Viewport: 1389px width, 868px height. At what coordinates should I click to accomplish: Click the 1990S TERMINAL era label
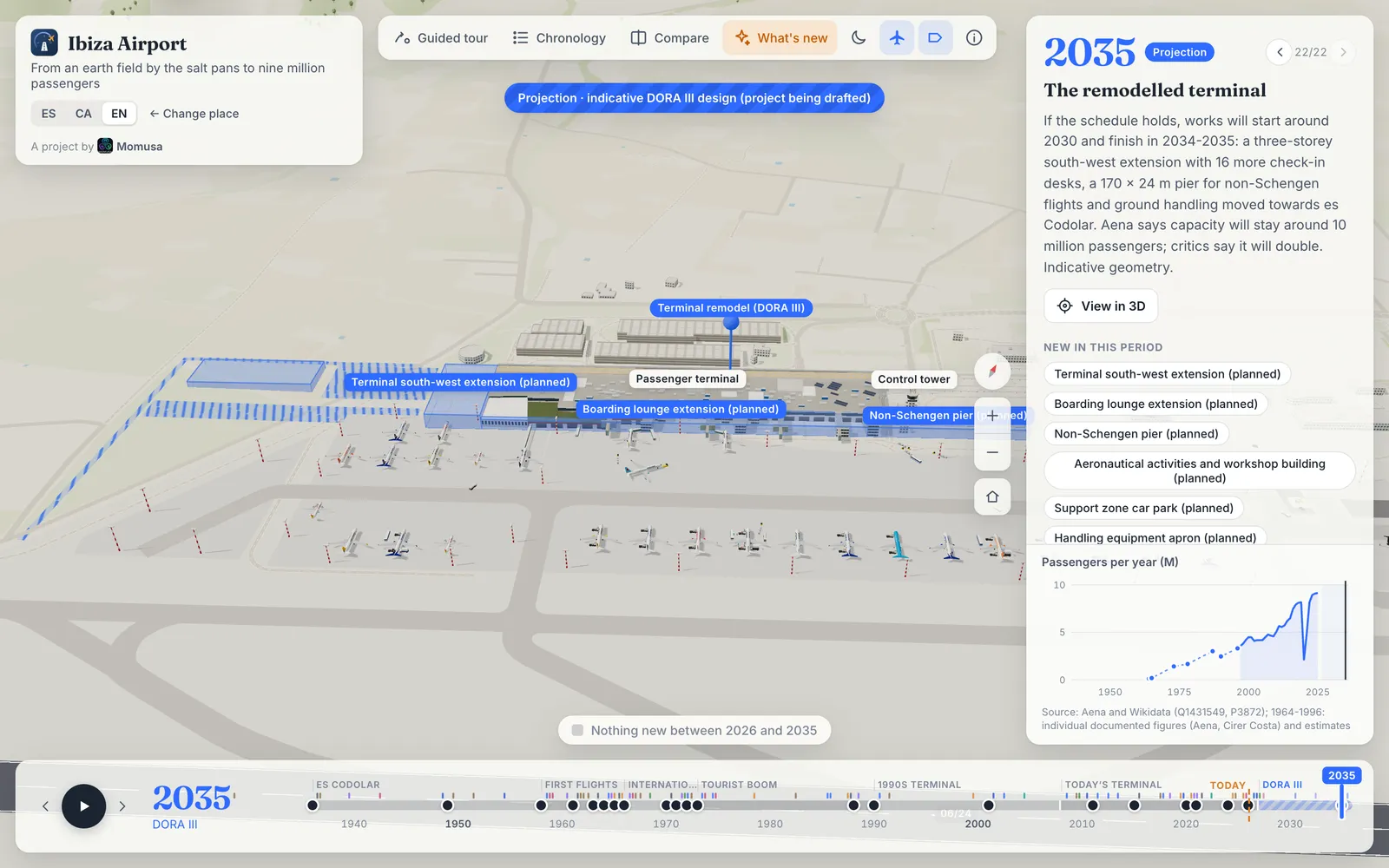click(x=918, y=785)
